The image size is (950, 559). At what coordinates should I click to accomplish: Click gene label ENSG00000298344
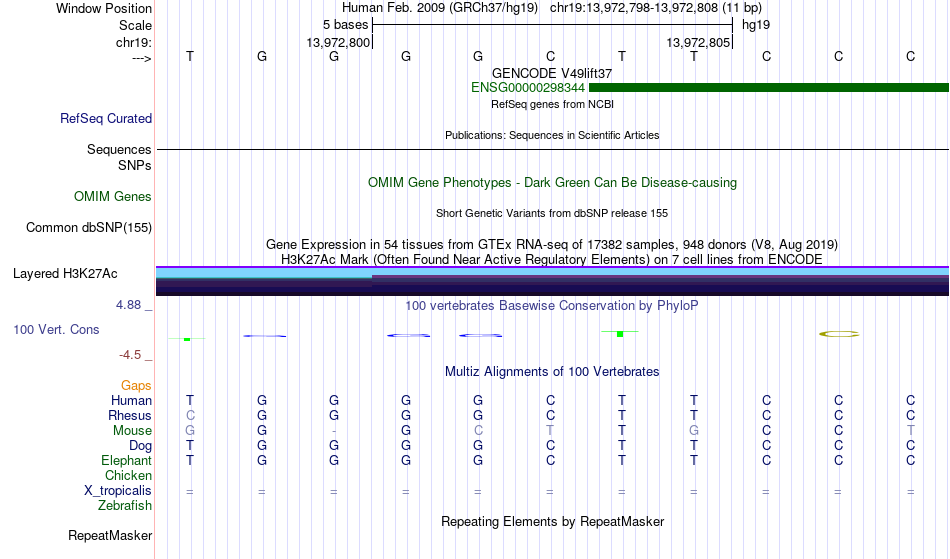click(x=528, y=88)
